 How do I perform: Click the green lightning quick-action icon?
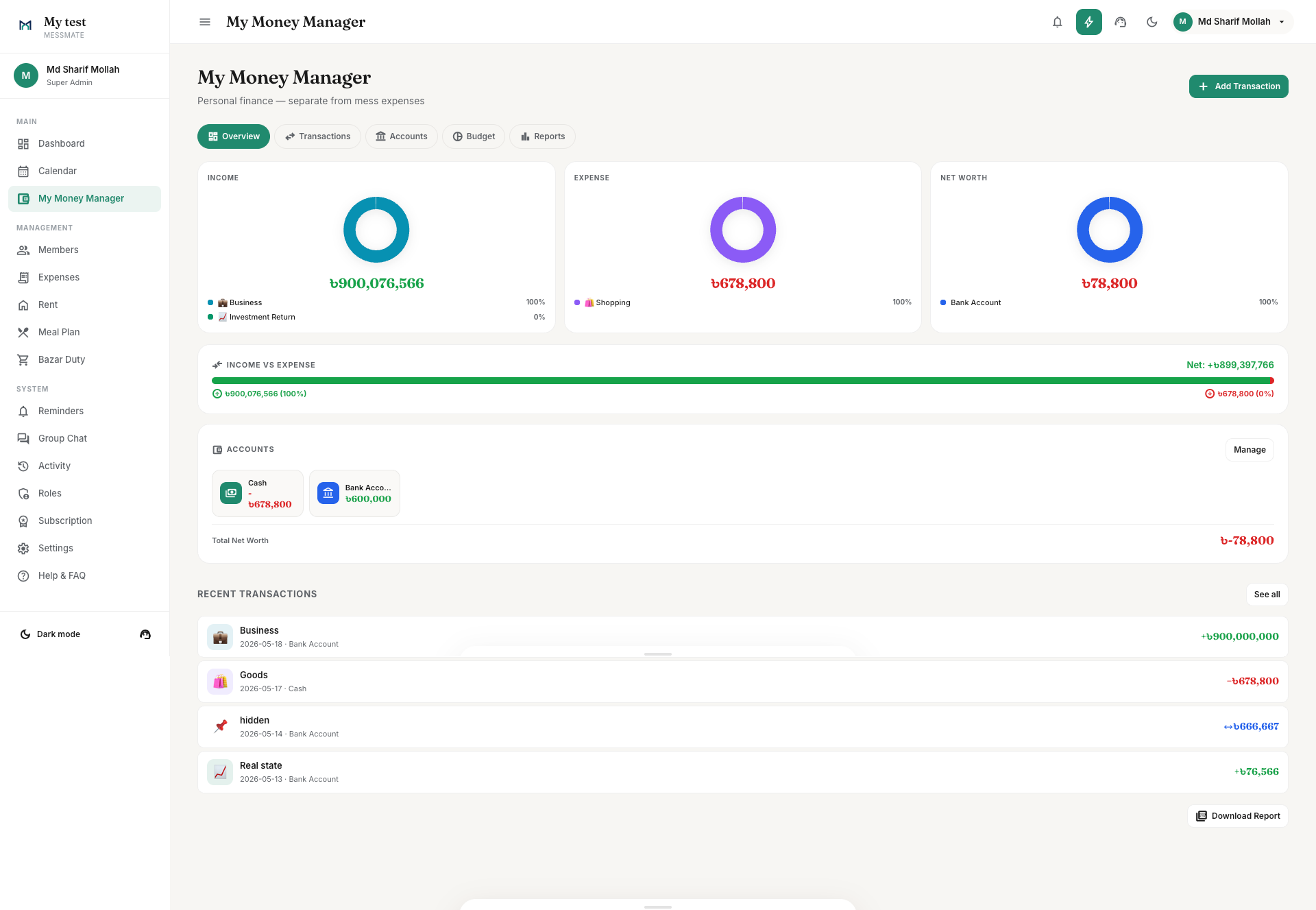click(x=1088, y=22)
